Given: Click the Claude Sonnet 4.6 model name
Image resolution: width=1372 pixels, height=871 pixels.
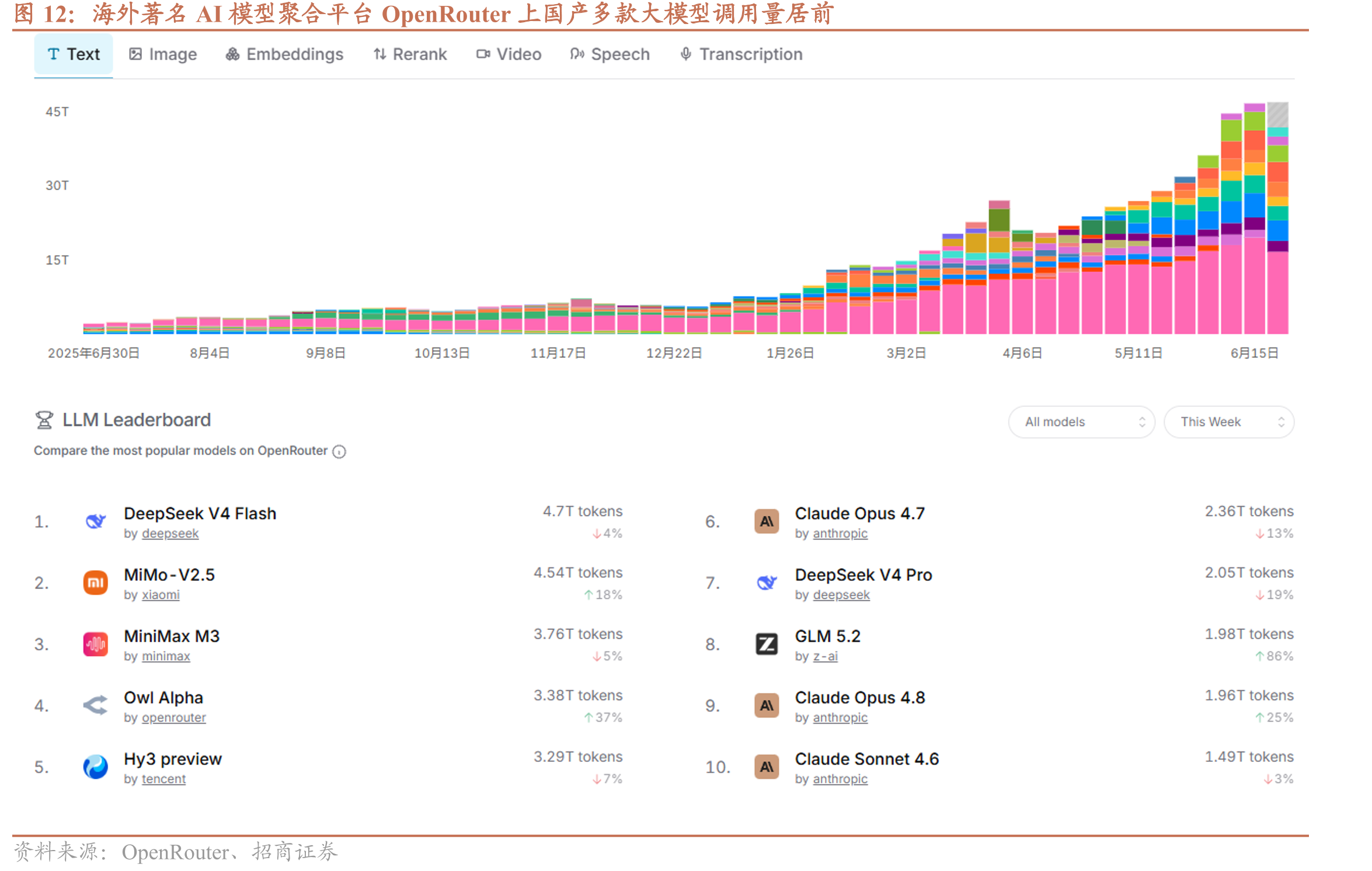Looking at the screenshot, I should pyautogui.click(x=866, y=758).
